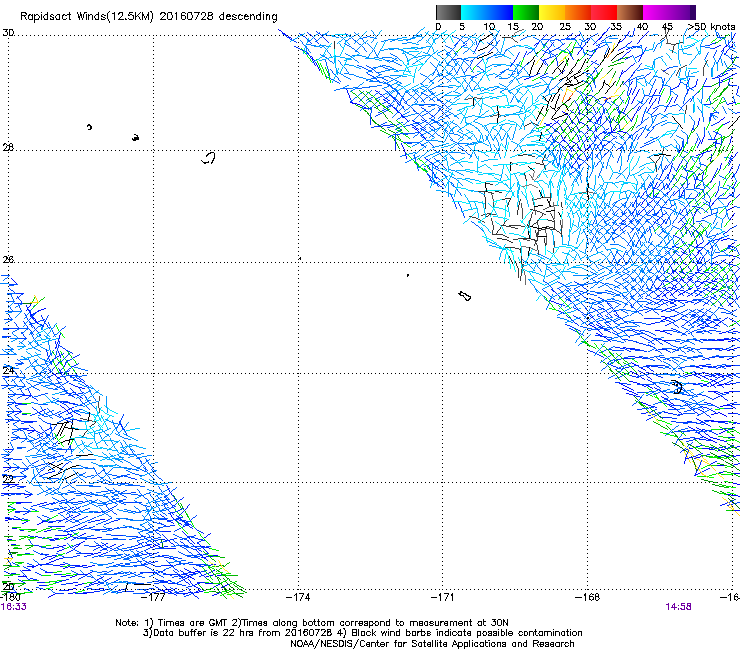Screen dimensions: 740x650
Task: Click the longitude label '-174'
Action: 298,597
